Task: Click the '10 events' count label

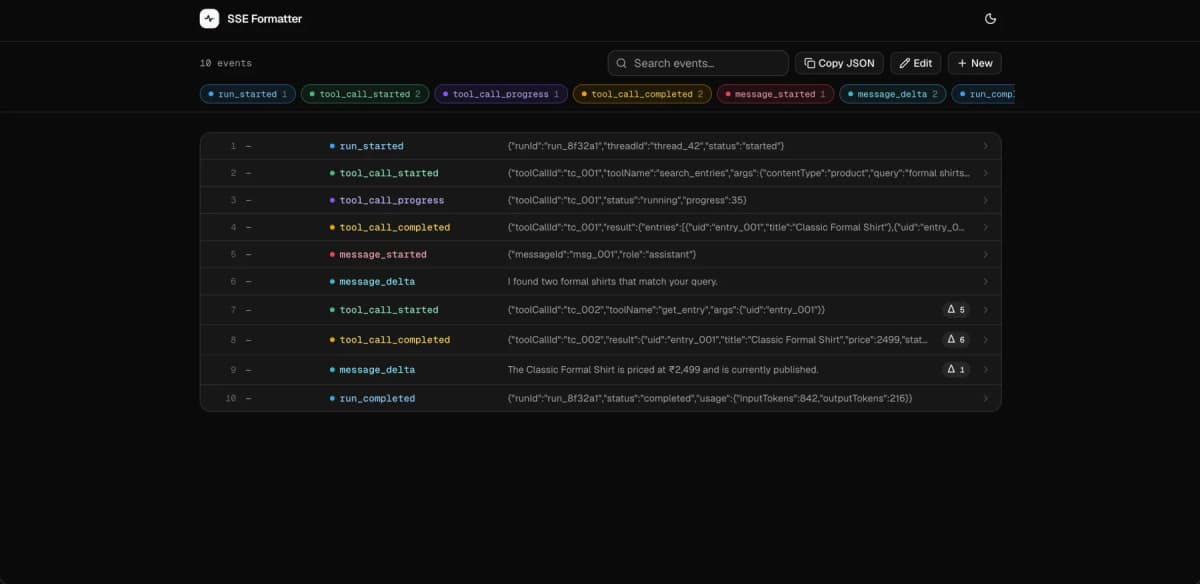Action: click(x=226, y=63)
